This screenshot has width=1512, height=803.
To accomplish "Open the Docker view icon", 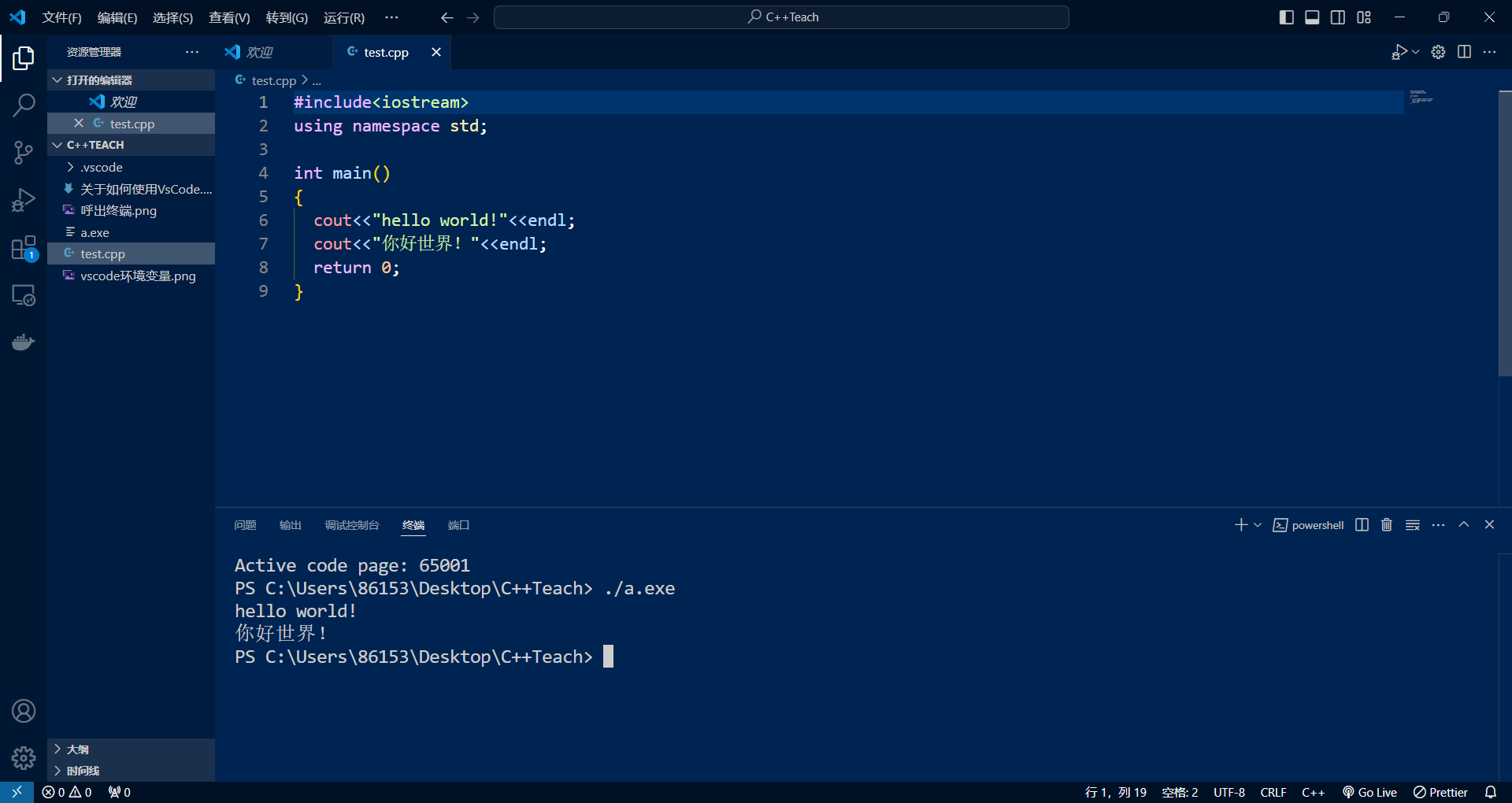I will tap(24, 342).
